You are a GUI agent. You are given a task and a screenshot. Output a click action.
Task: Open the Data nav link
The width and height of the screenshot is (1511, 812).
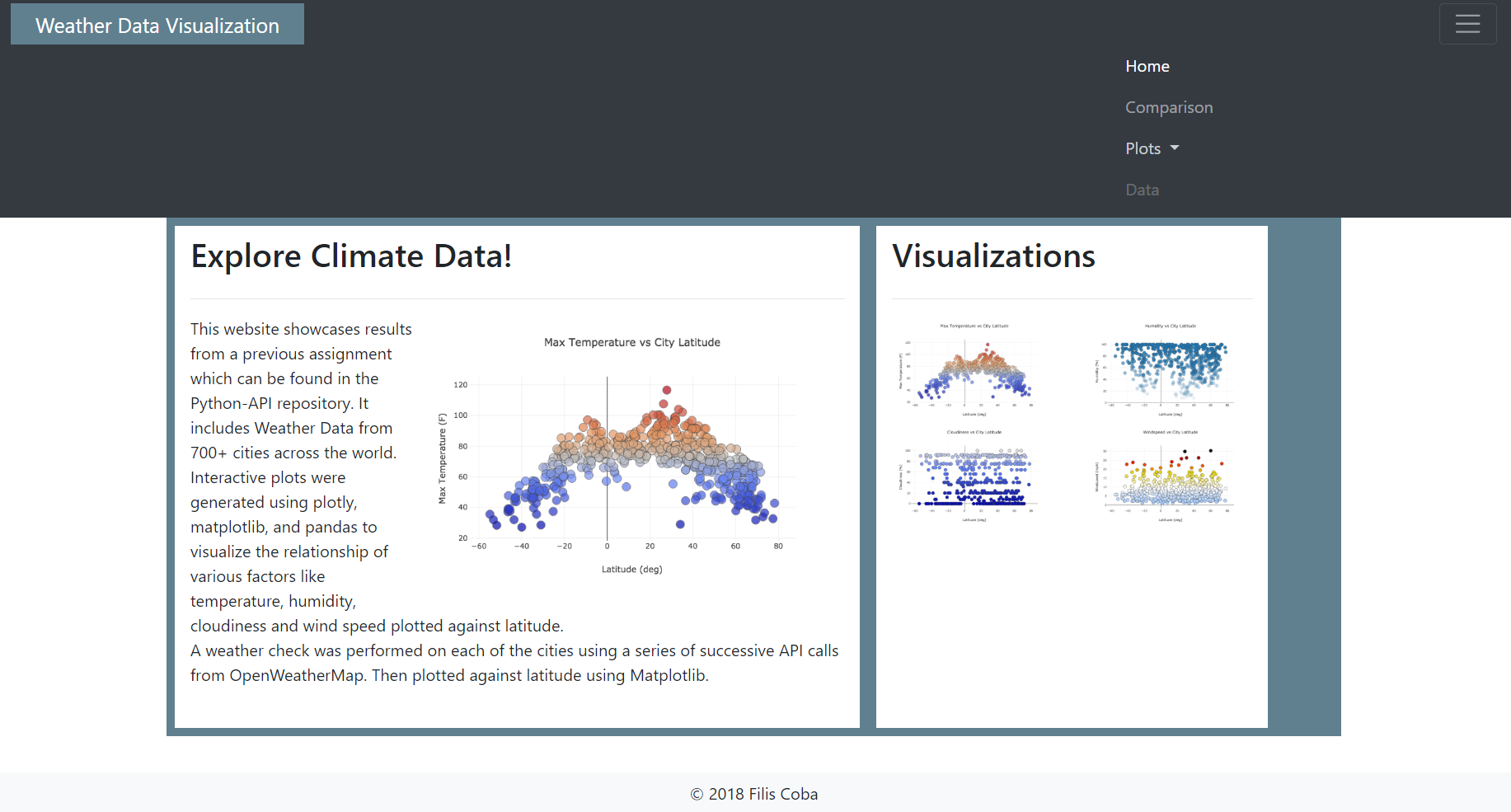pyautogui.click(x=1142, y=190)
